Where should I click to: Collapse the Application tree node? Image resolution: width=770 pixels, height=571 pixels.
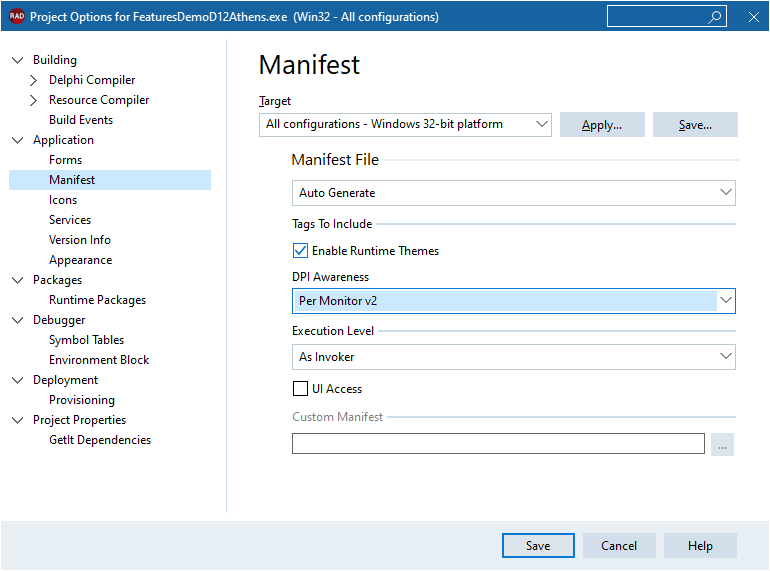coord(18,140)
